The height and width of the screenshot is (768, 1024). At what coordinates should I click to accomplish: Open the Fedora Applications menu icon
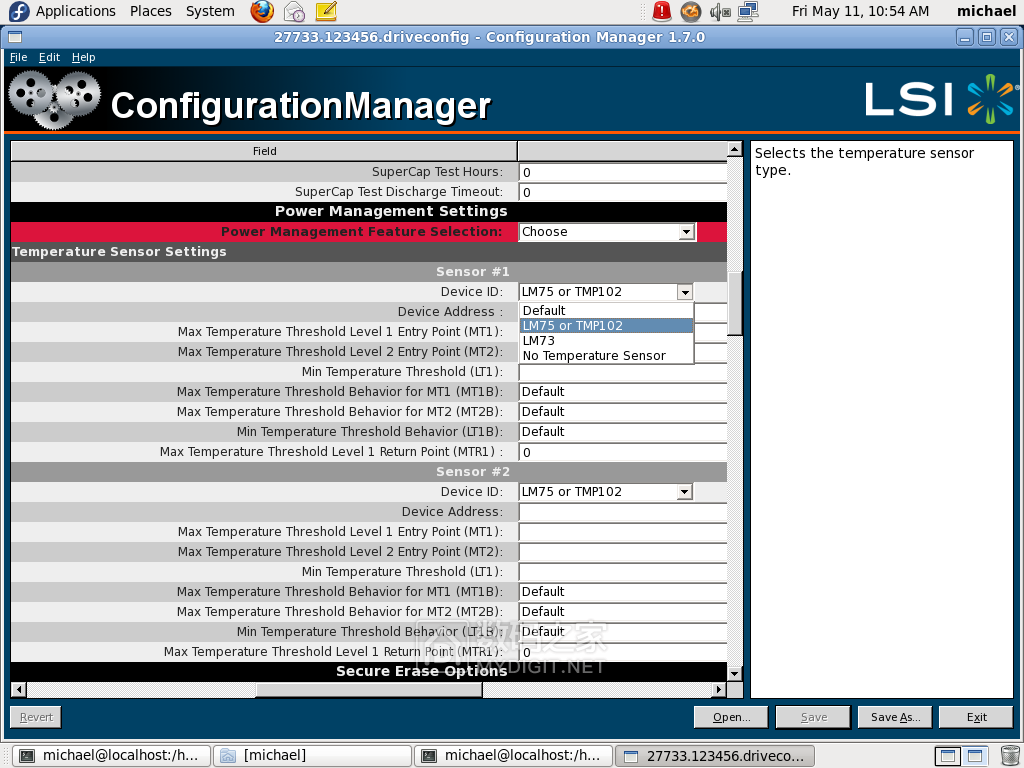point(18,11)
